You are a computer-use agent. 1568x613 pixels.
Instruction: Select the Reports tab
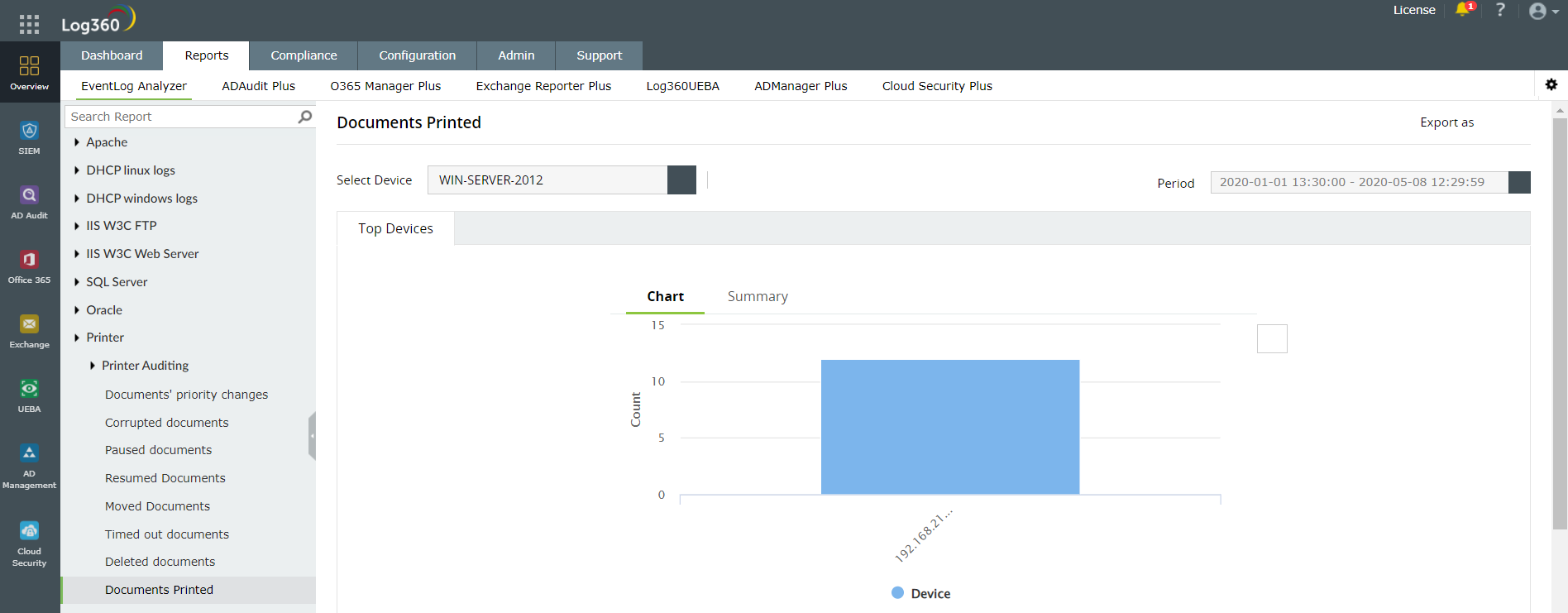click(207, 55)
